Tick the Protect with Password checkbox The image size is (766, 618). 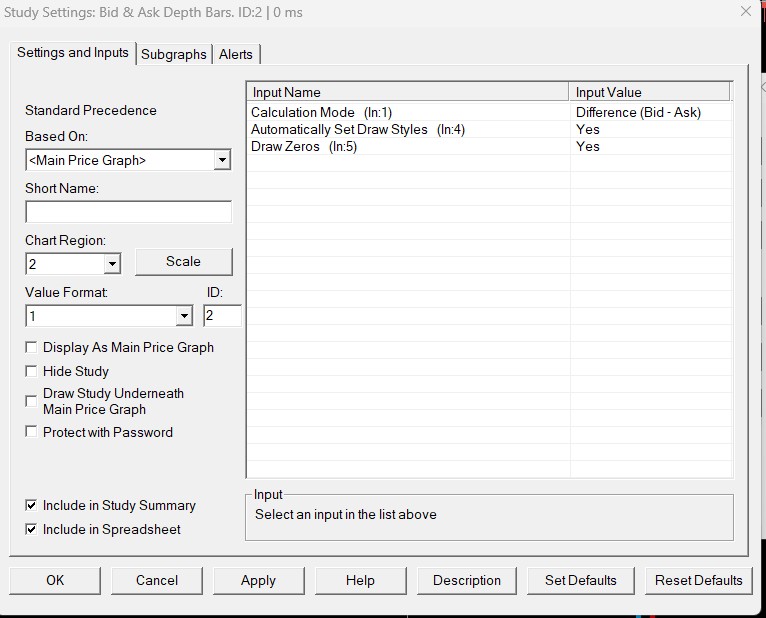pyautogui.click(x=32, y=432)
